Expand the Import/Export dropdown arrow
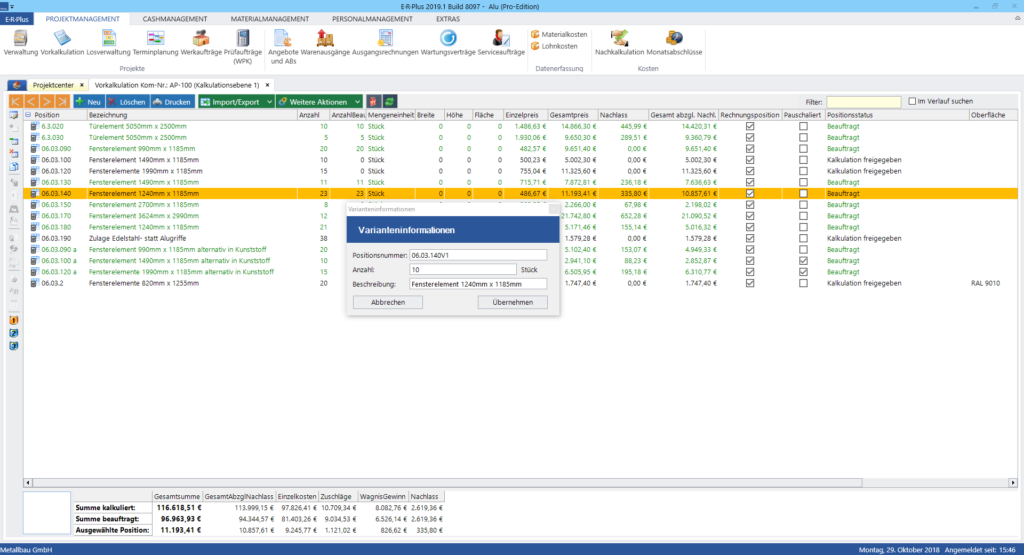Image resolution: width=1024 pixels, height=555 pixels. pos(269,102)
